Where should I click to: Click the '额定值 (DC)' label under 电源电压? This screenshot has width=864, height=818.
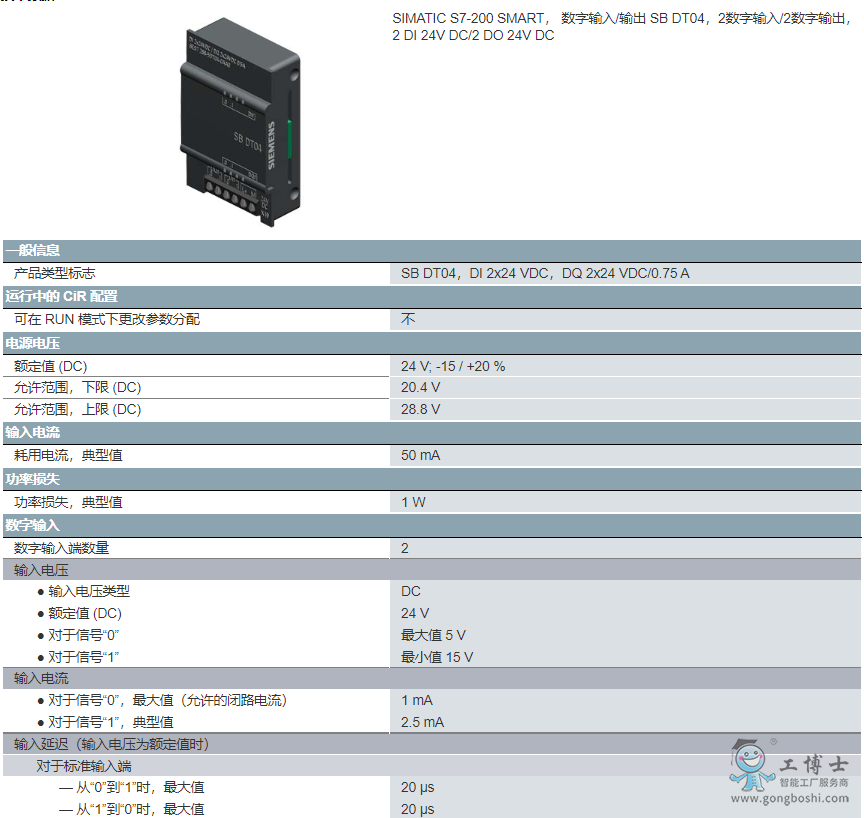click(50, 366)
